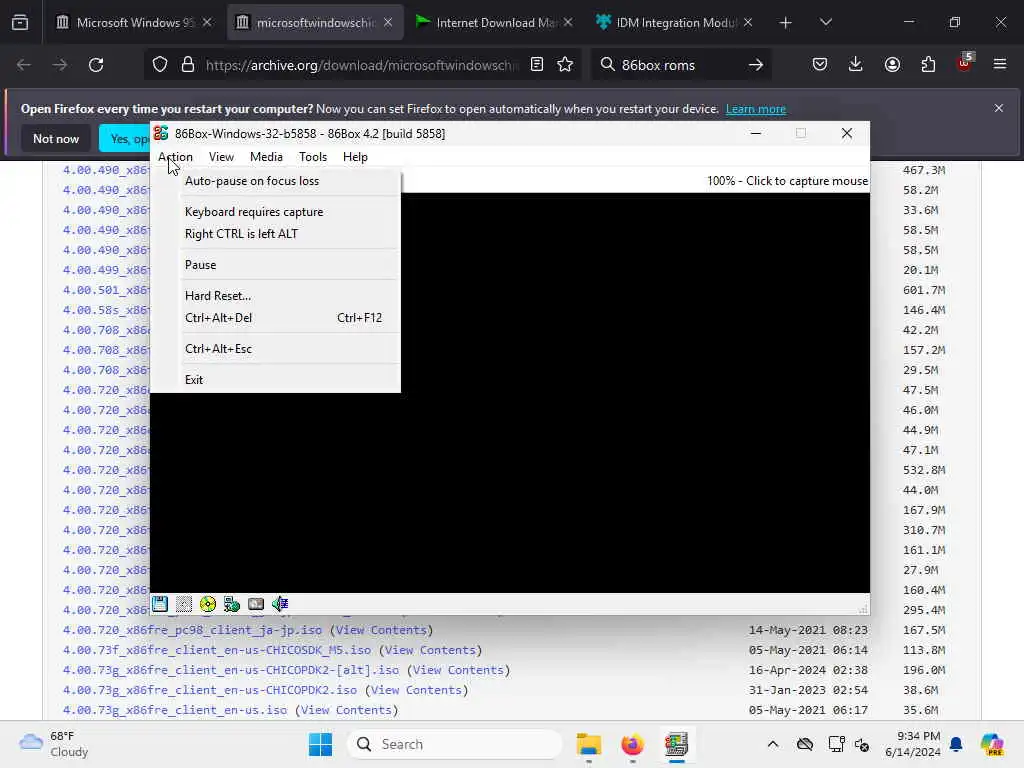Image resolution: width=1024 pixels, height=768 pixels.
Task: Click Not now on Firefox startup prompt
Action: pos(56,138)
